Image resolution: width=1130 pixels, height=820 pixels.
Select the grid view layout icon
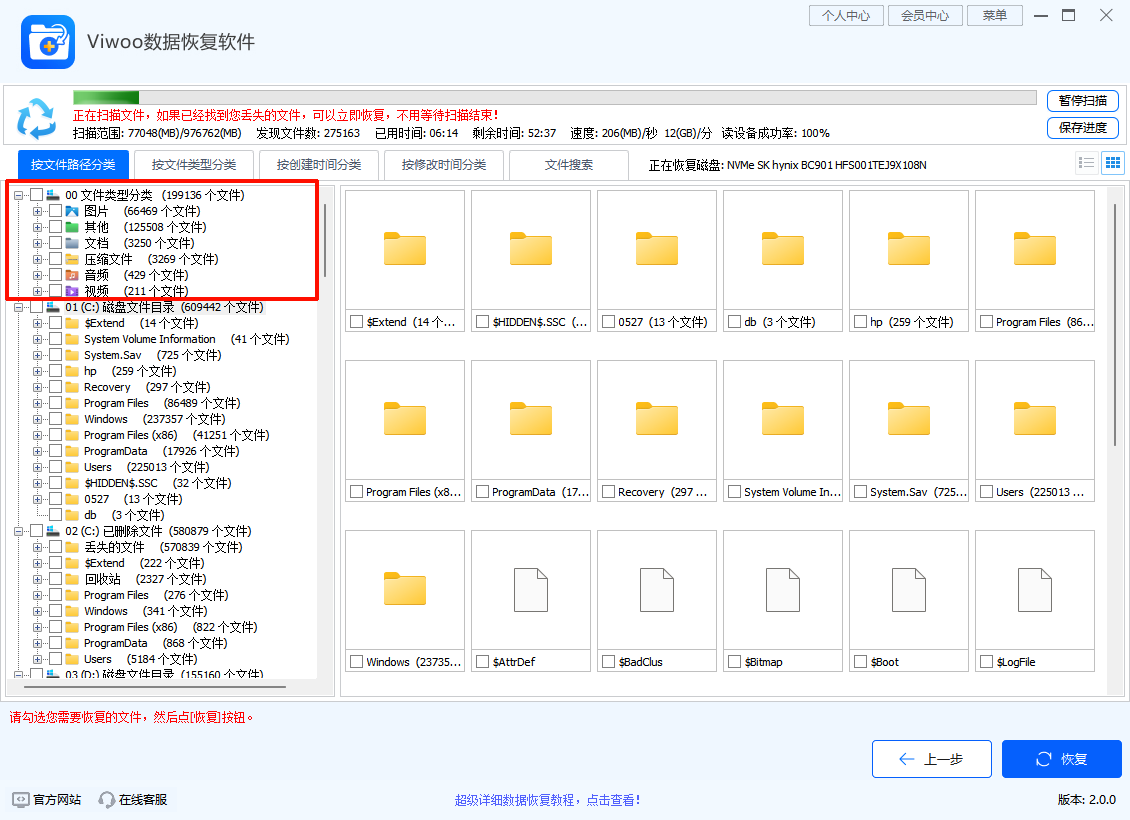[1113, 162]
